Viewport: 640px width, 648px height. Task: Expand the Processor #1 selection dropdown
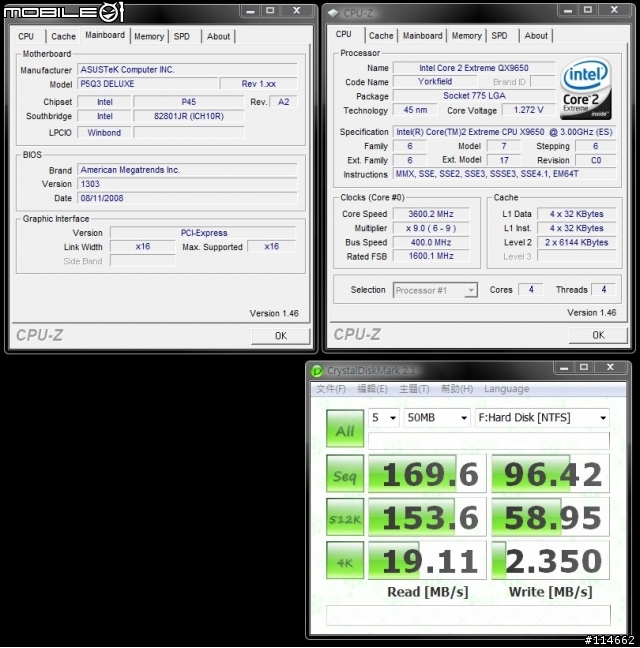point(435,290)
